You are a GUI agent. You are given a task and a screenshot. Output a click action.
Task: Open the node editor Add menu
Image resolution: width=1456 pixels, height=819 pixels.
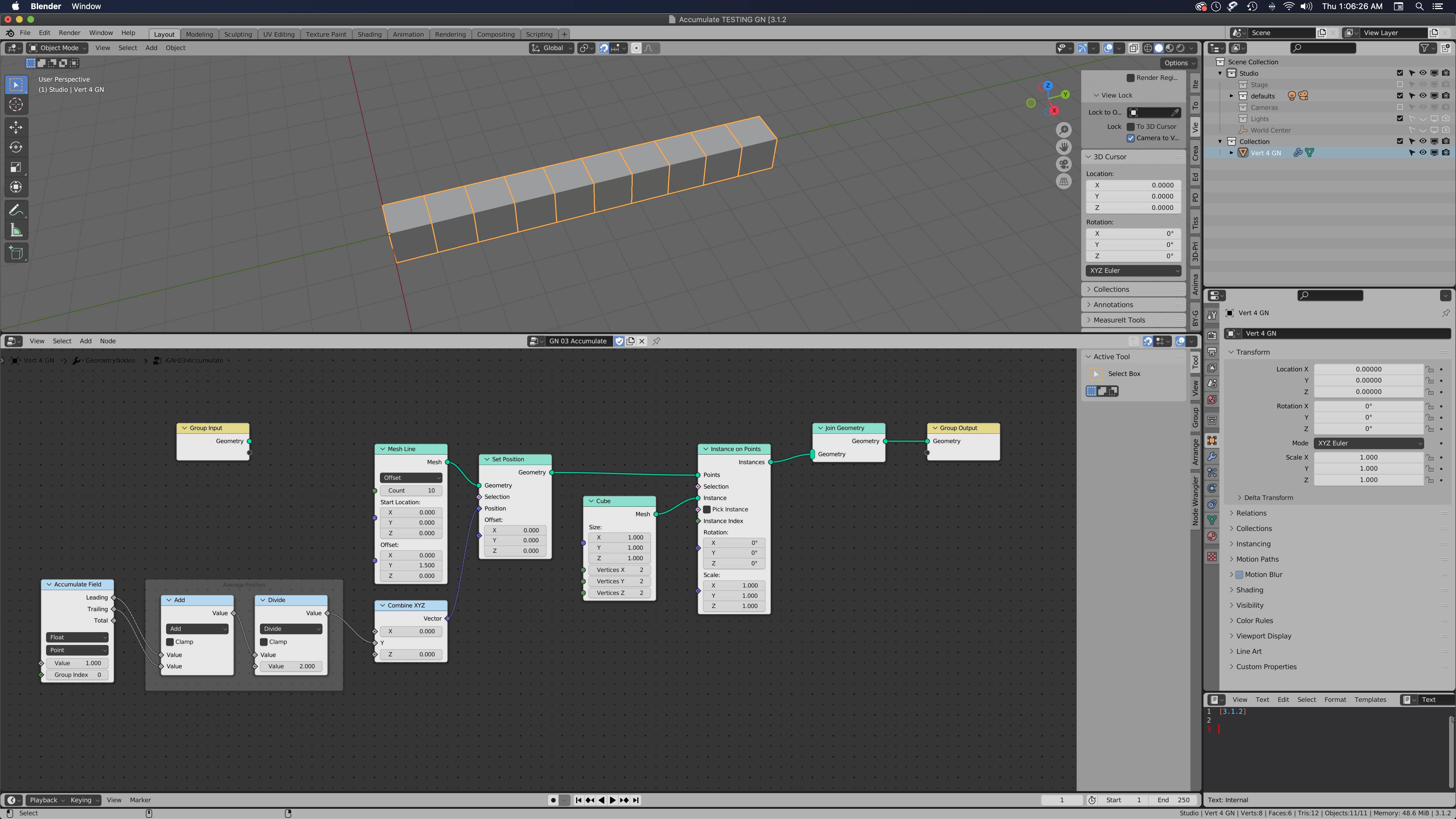85,341
